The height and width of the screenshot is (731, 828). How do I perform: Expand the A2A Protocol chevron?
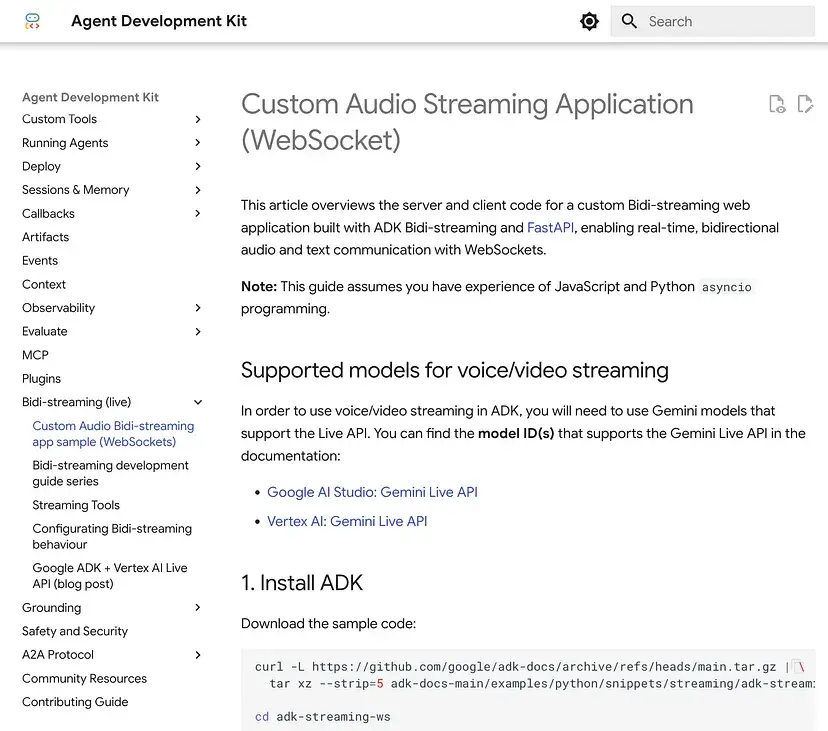point(198,655)
